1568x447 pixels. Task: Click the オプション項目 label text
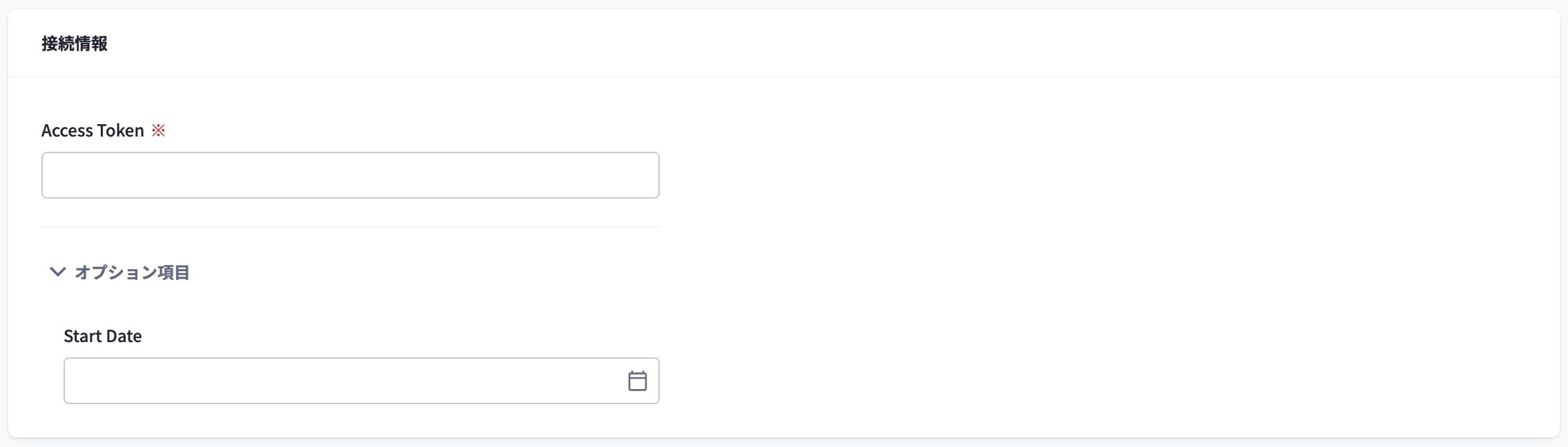coord(132,272)
